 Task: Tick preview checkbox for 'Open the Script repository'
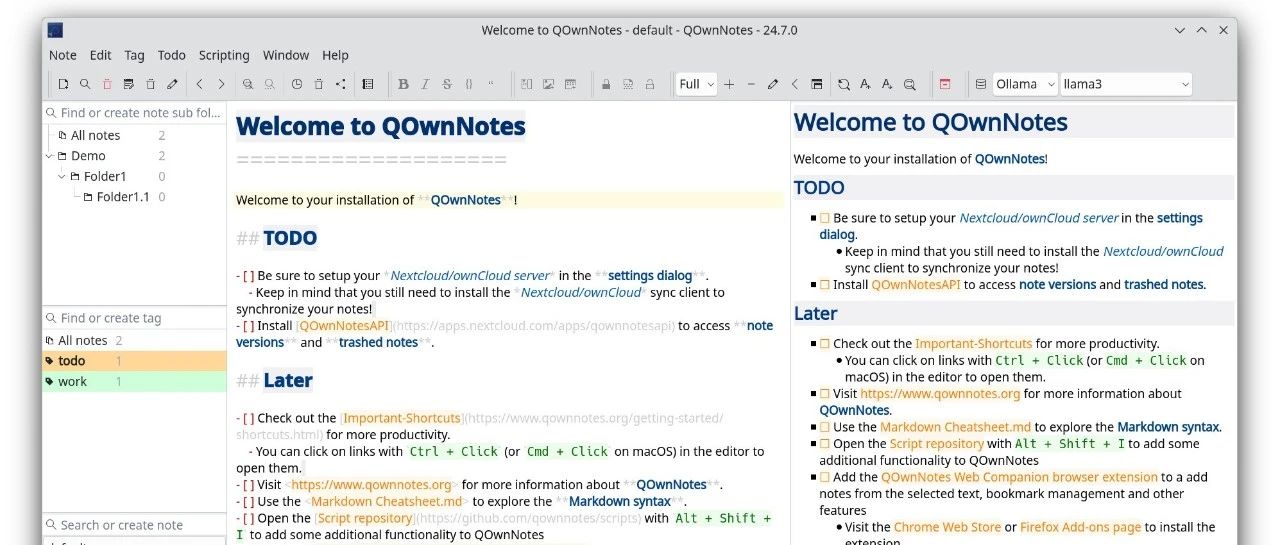click(x=825, y=444)
